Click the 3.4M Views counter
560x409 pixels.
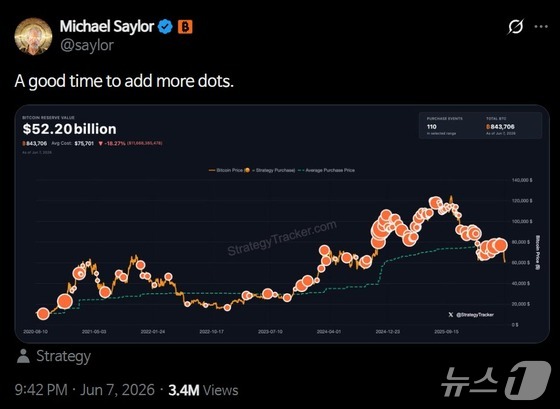pyautogui.click(x=203, y=390)
